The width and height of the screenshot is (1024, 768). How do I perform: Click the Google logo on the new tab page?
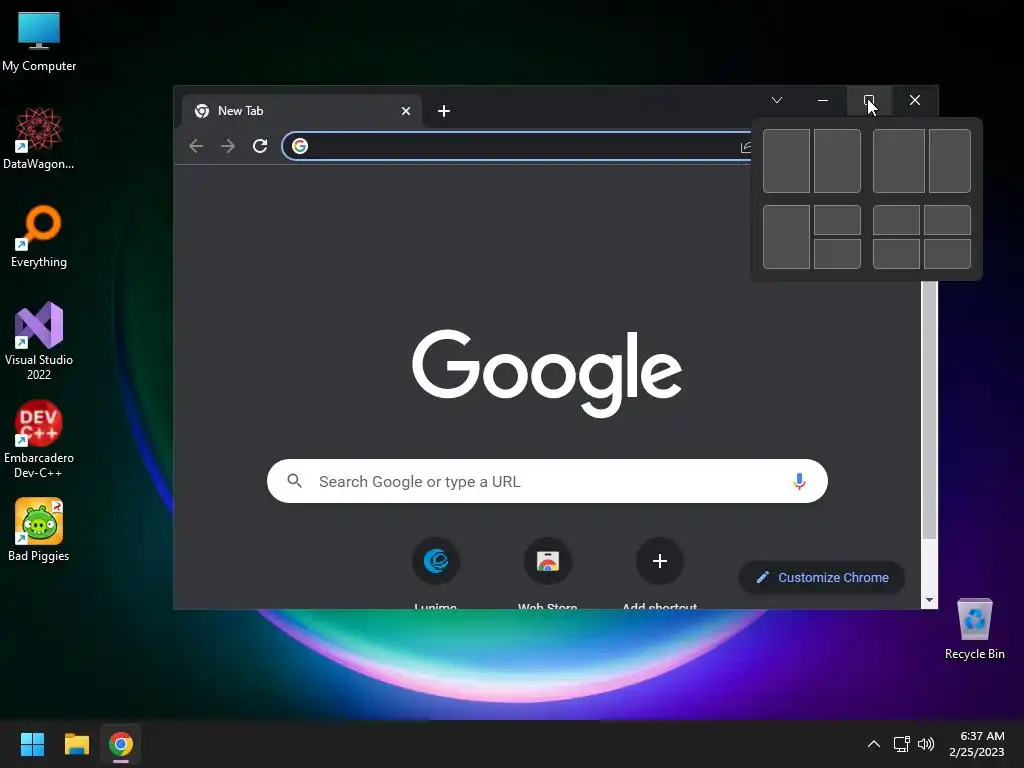tap(547, 373)
